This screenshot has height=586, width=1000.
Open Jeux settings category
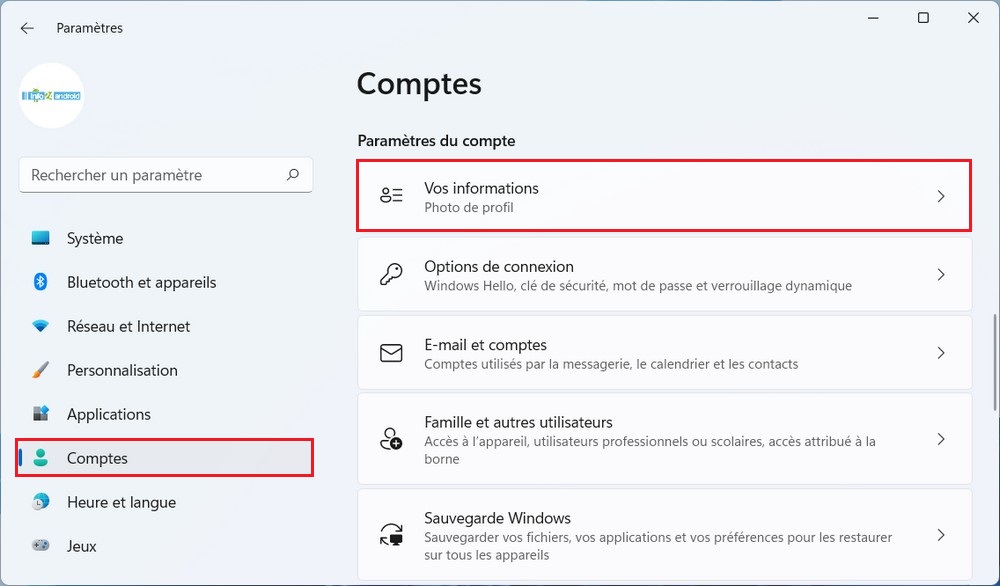tap(166, 546)
